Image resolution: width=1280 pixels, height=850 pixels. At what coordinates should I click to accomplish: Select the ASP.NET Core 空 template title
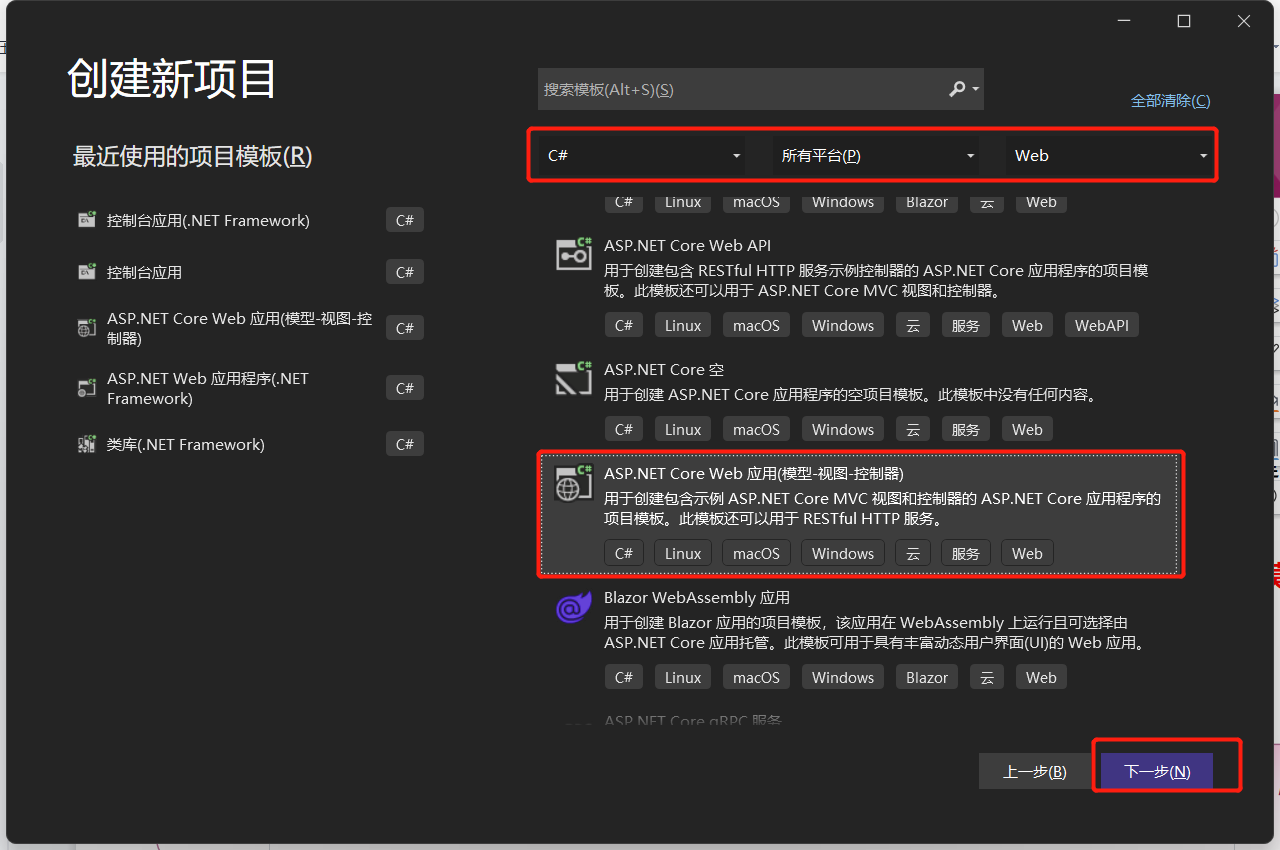(664, 369)
